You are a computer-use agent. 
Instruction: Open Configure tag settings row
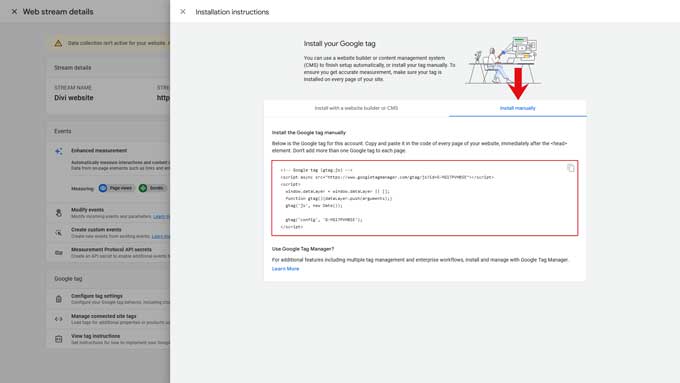[109, 299]
